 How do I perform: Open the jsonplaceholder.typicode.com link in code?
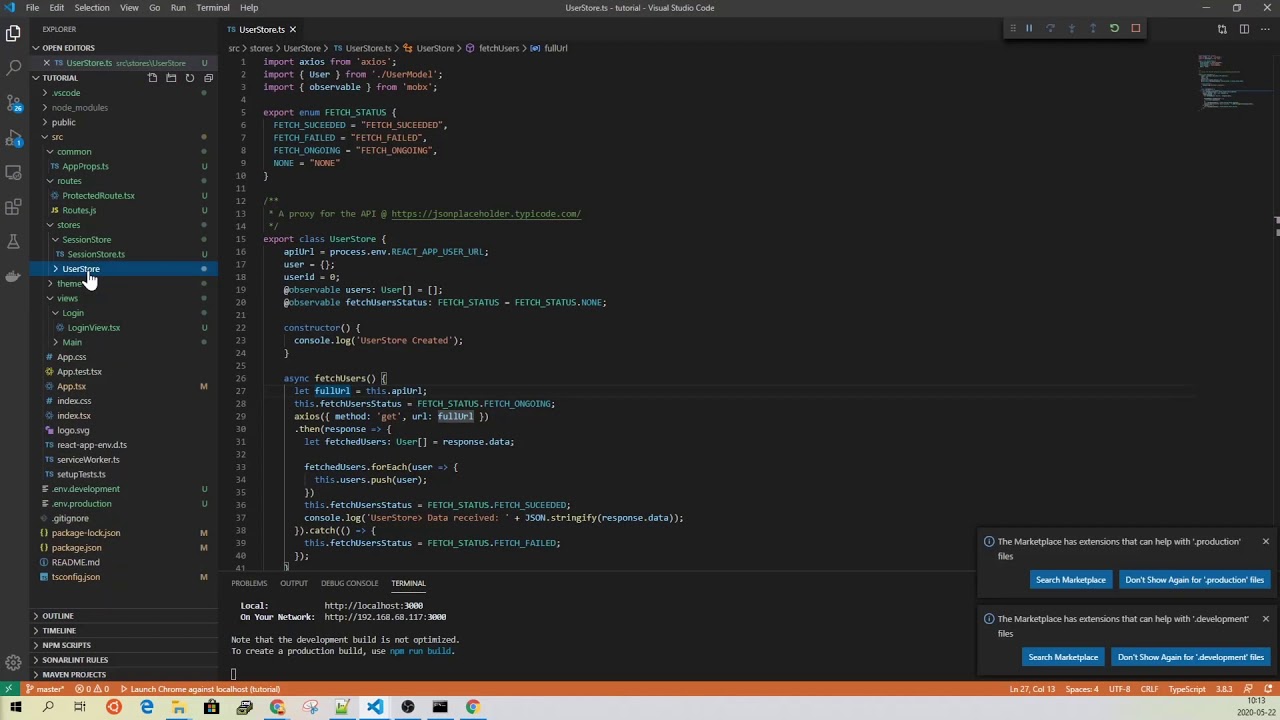[486, 214]
